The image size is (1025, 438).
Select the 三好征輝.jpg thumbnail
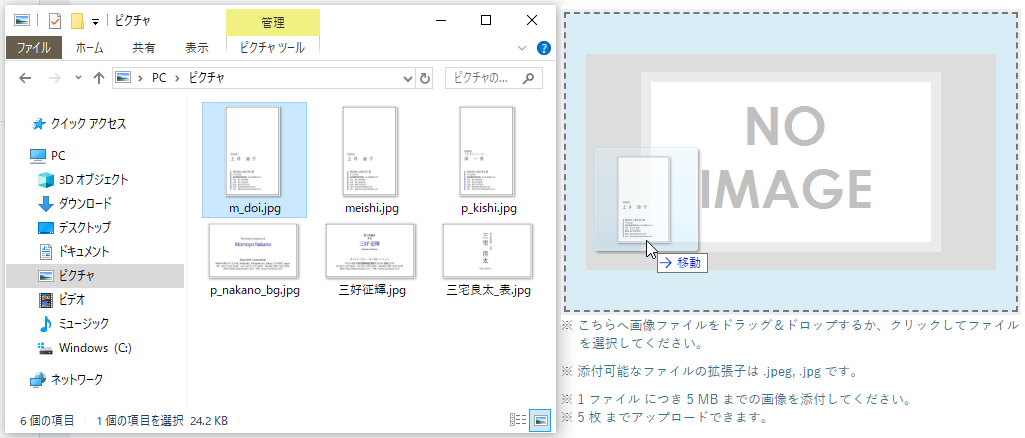pyautogui.click(x=371, y=251)
